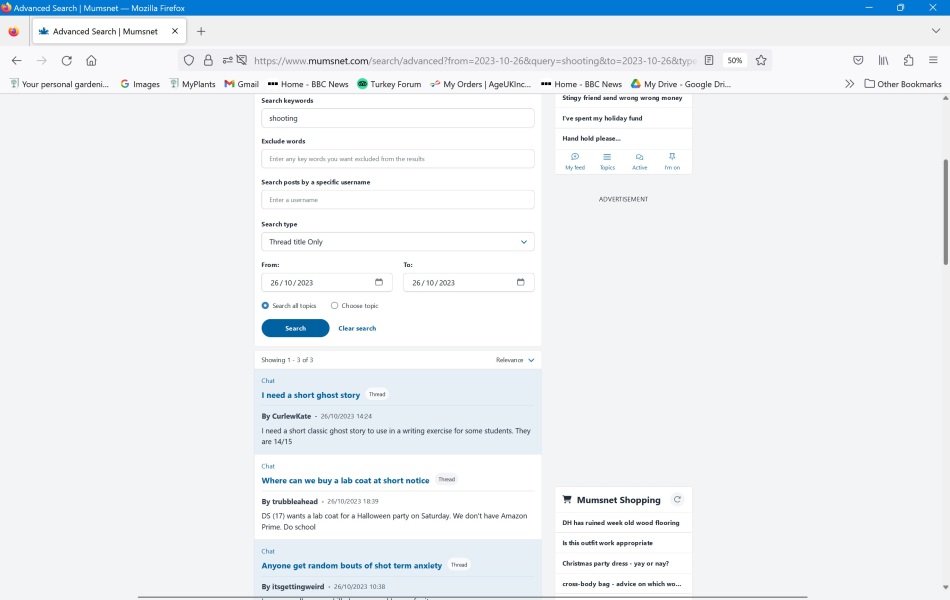Open Reader View from the address bar
950x600 pixels.
click(708, 60)
